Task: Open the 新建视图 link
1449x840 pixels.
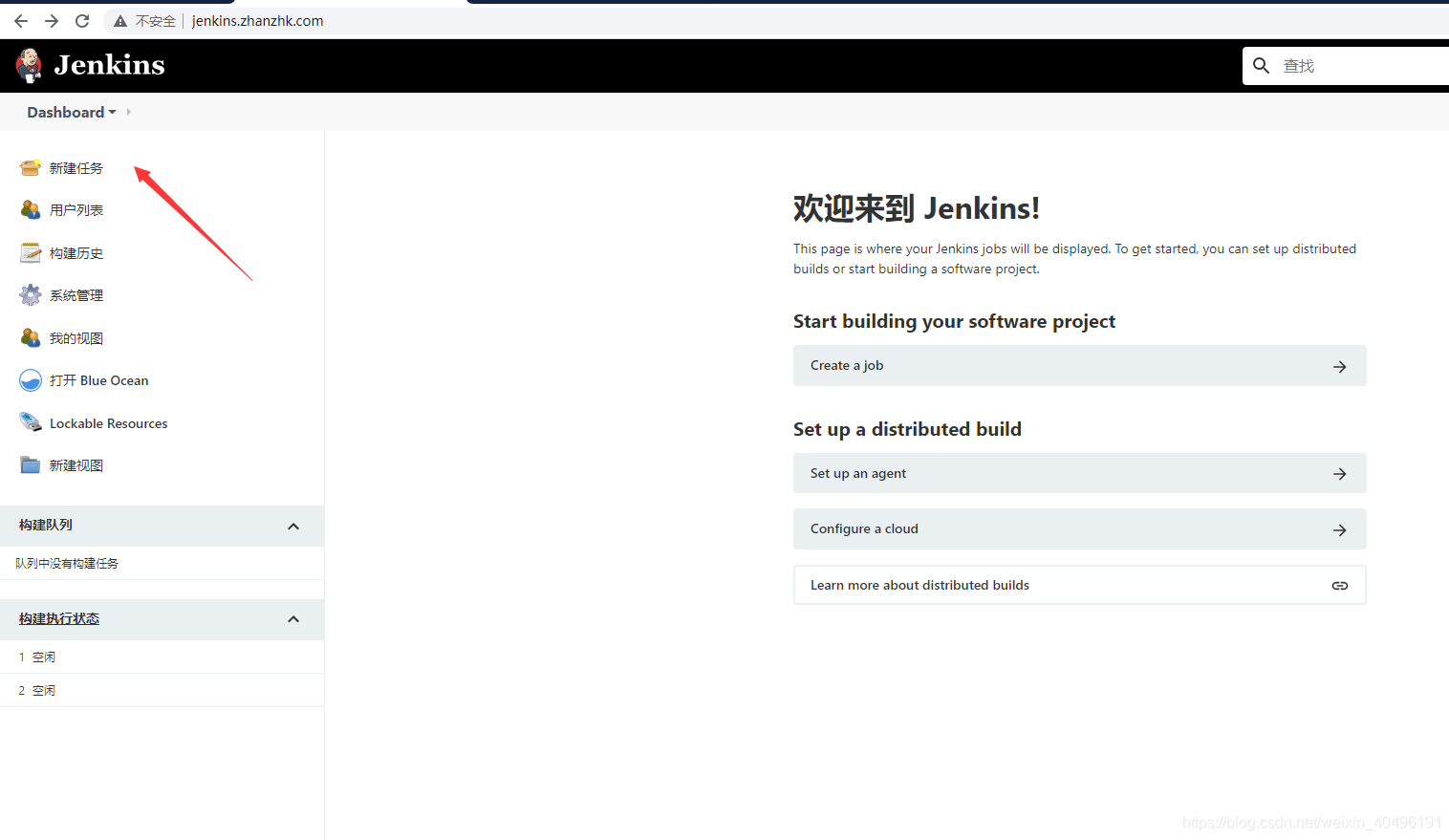Action: point(76,465)
